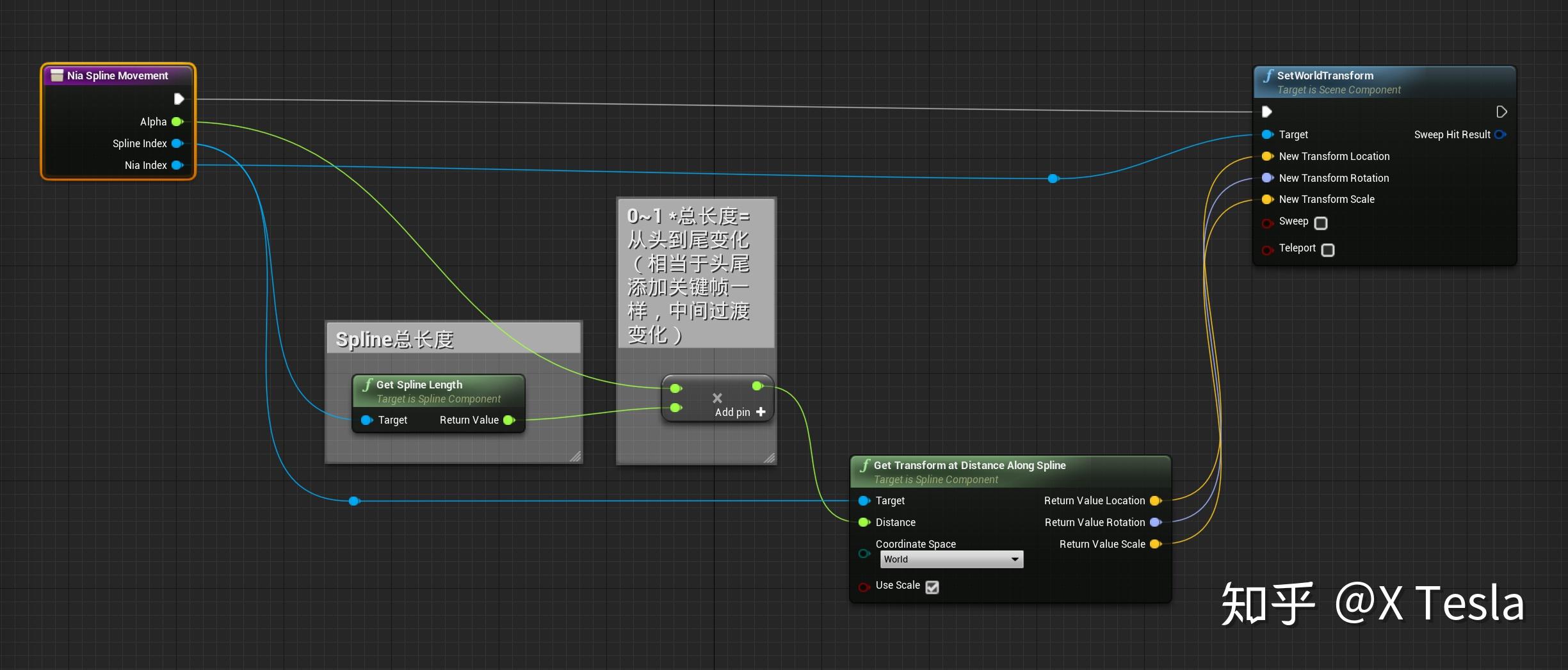
Task: Select the Distance input pin on Get Transform node
Action: [864, 522]
